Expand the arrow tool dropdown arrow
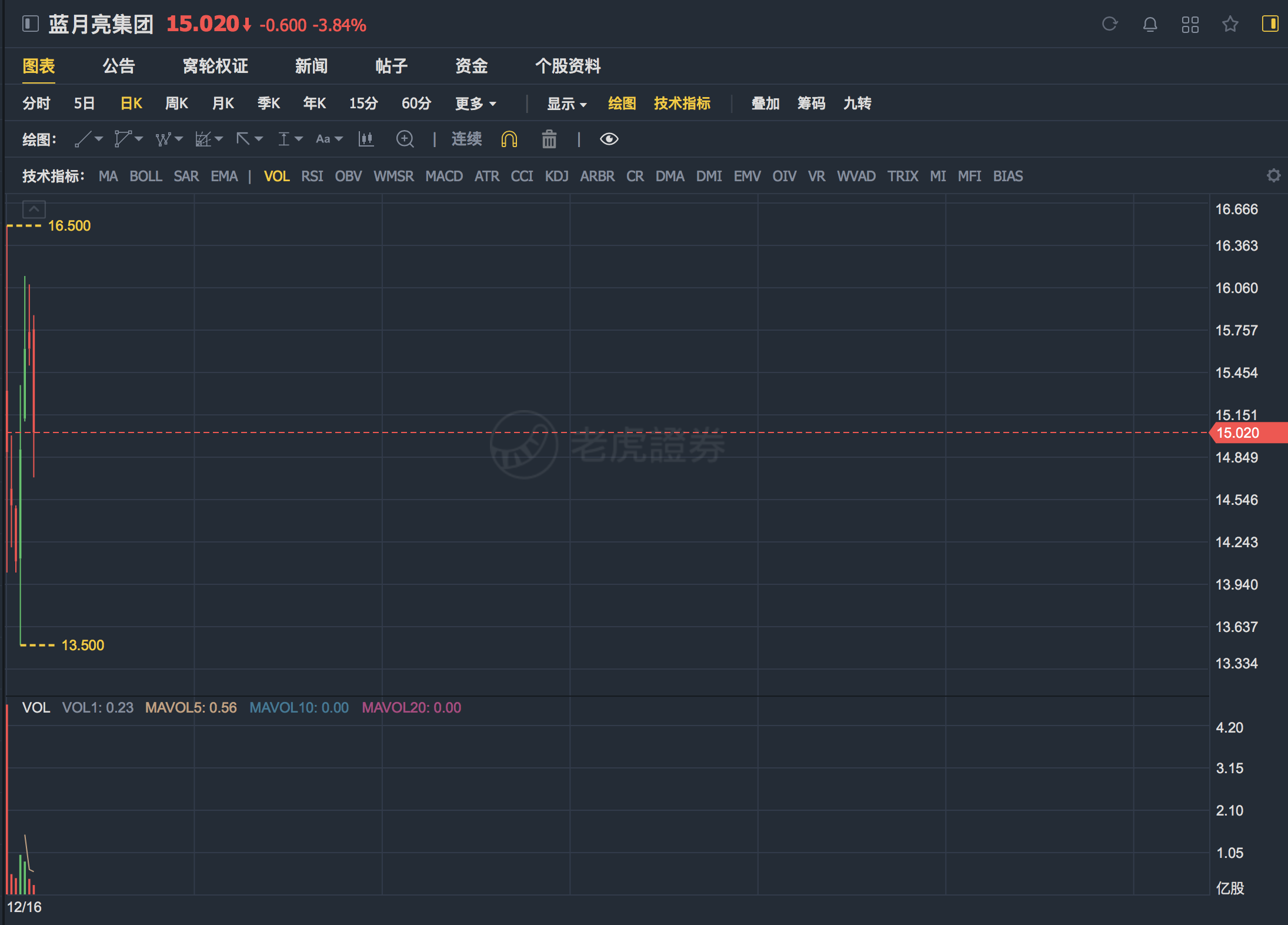This screenshot has height=925, width=1288. (259, 139)
